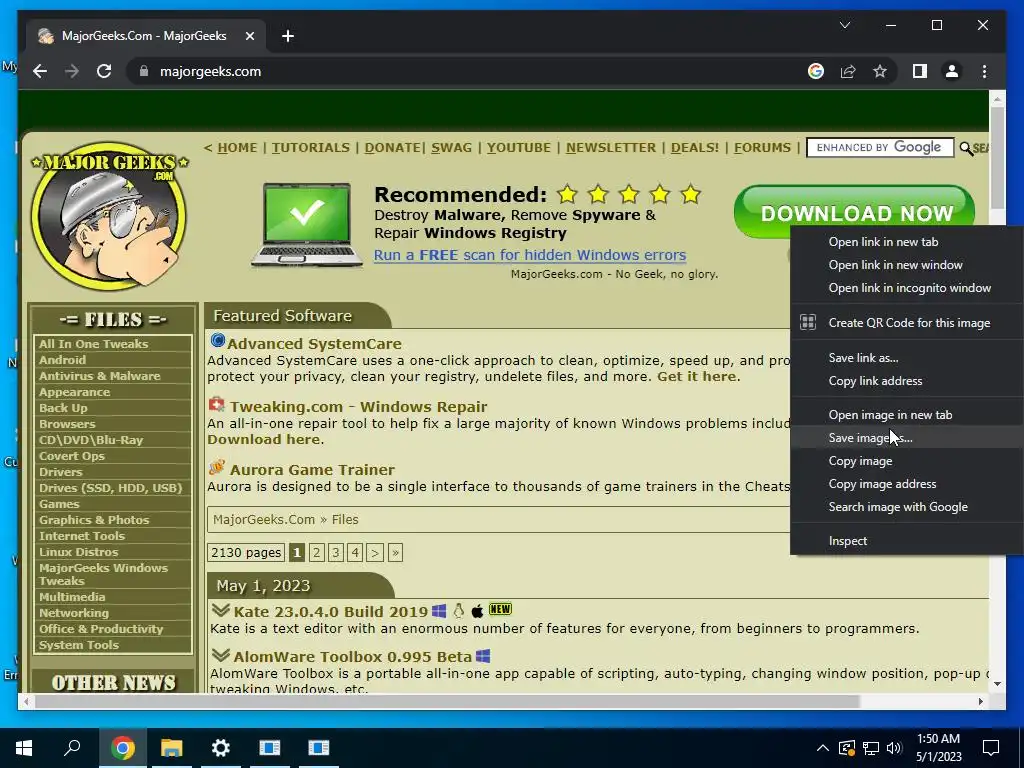This screenshot has height=768, width=1024.
Task: Click the volume speaker tray icon
Action: (894, 748)
